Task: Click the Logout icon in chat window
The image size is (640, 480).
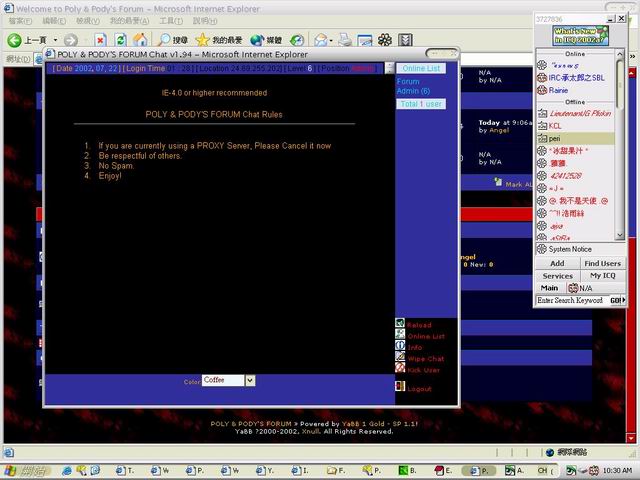Action: [x=400, y=386]
